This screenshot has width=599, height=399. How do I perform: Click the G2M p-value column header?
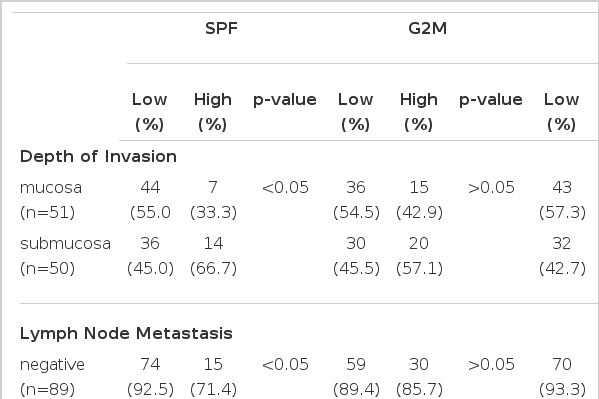pyautogui.click(x=491, y=100)
